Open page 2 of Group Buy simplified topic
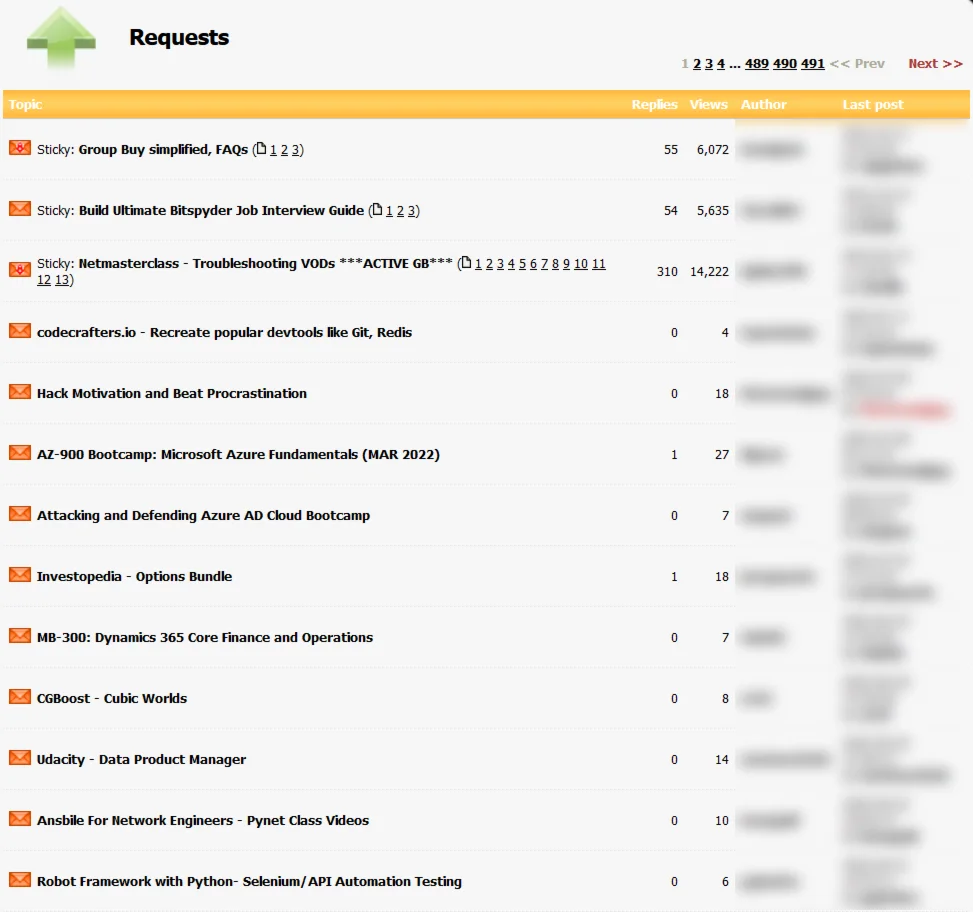Image resolution: width=973 pixels, height=912 pixels. click(x=284, y=150)
